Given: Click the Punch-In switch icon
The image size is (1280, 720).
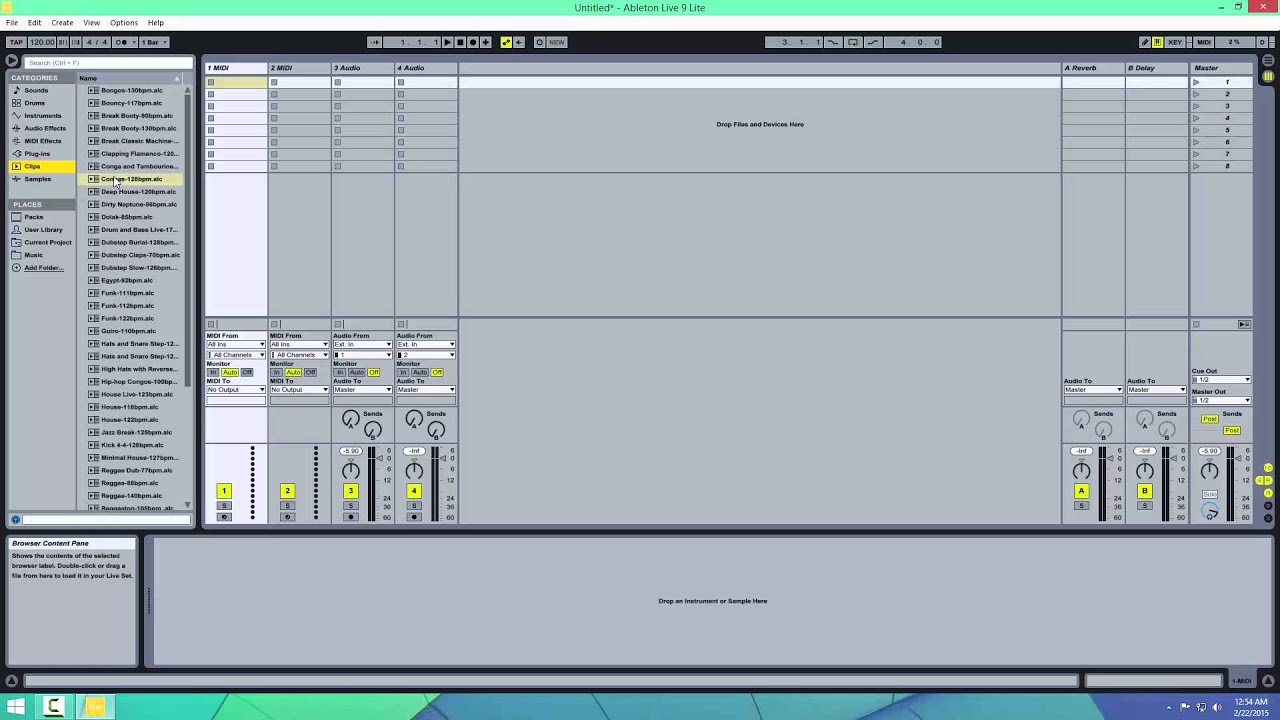Looking at the screenshot, I should coord(833,42).
